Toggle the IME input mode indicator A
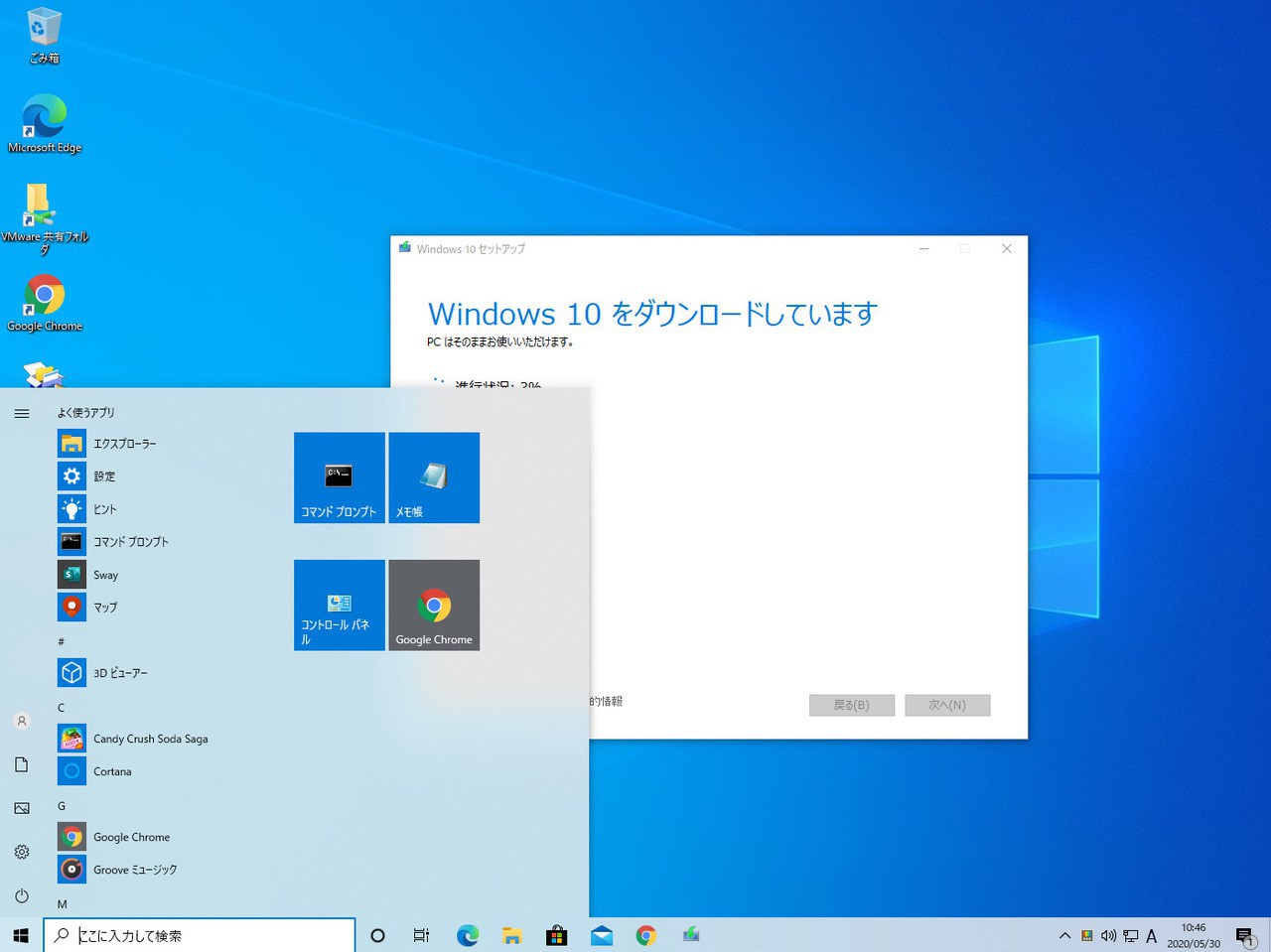Viewport: 1271px width, 952px height. (1152, 935)
